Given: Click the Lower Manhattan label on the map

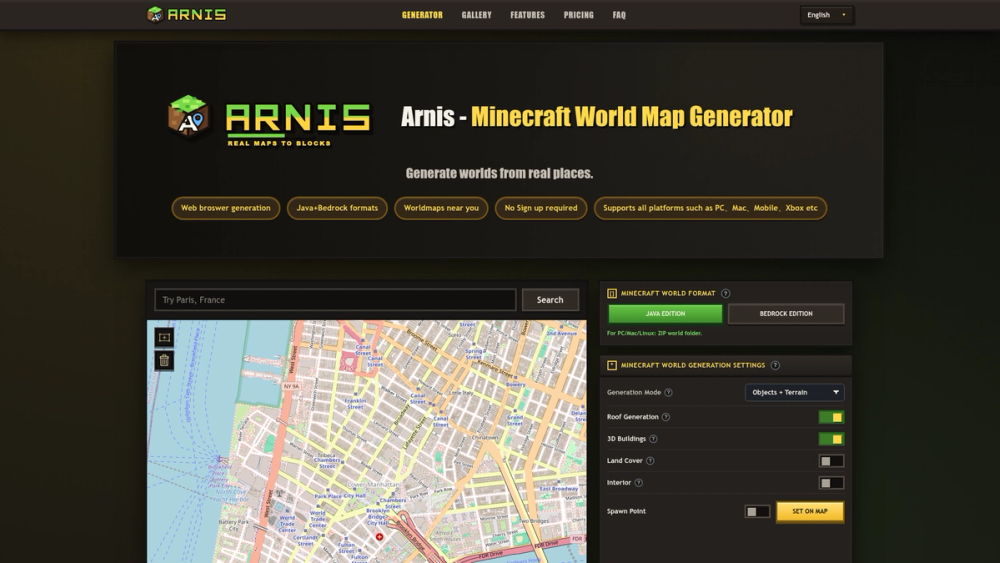Looking at the screenshot, I should pos(373,484).
